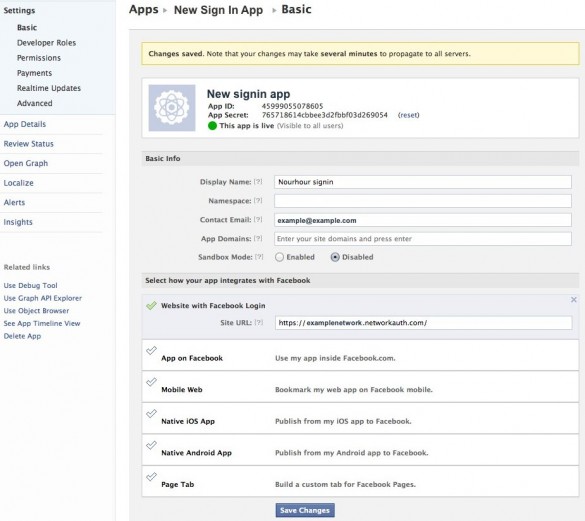Click the reset link for App Secret

pos(409,115)
